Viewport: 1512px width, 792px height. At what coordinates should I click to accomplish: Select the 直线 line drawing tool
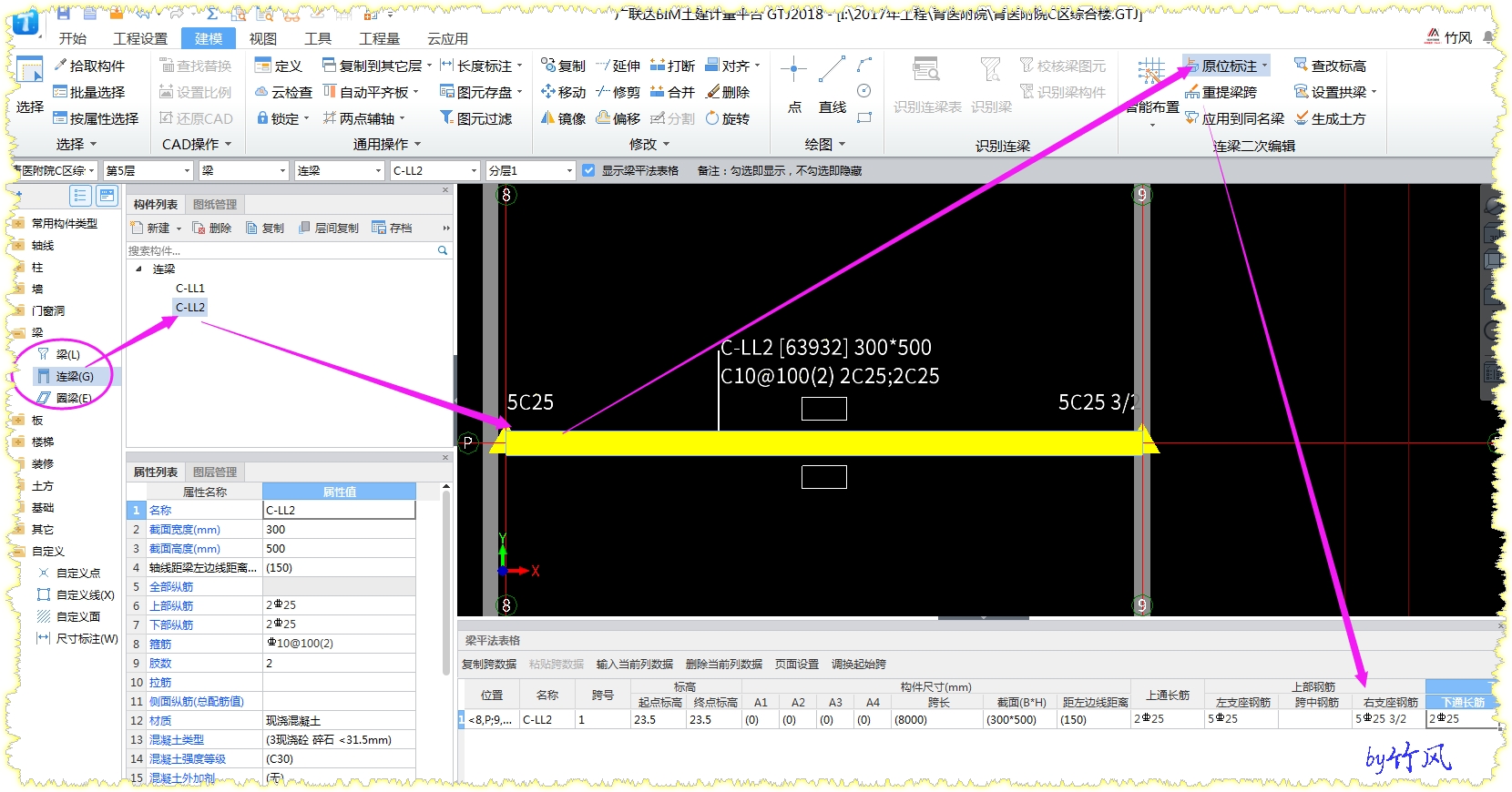832,84
